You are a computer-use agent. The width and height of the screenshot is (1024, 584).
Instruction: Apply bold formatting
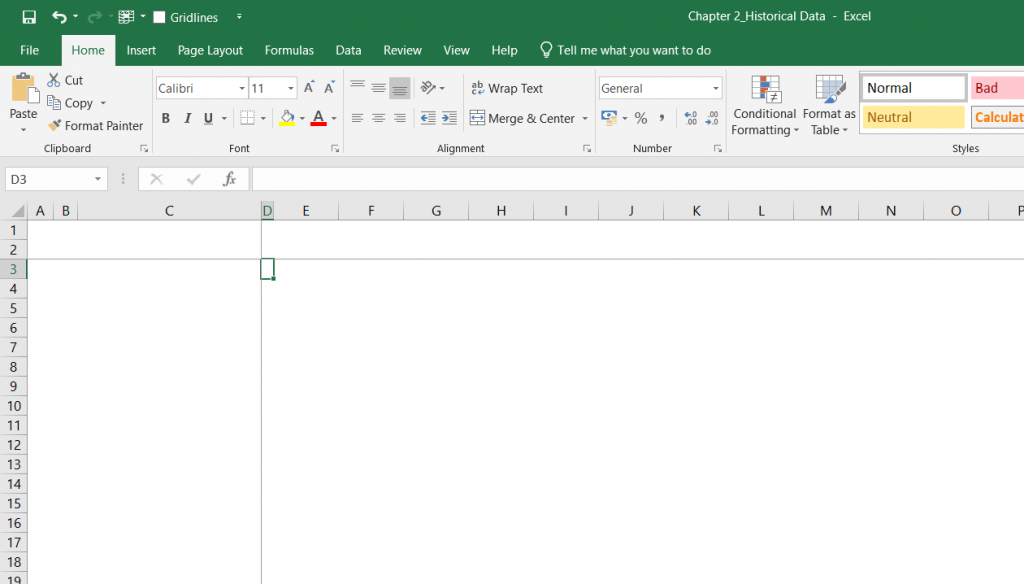[165, 118]
